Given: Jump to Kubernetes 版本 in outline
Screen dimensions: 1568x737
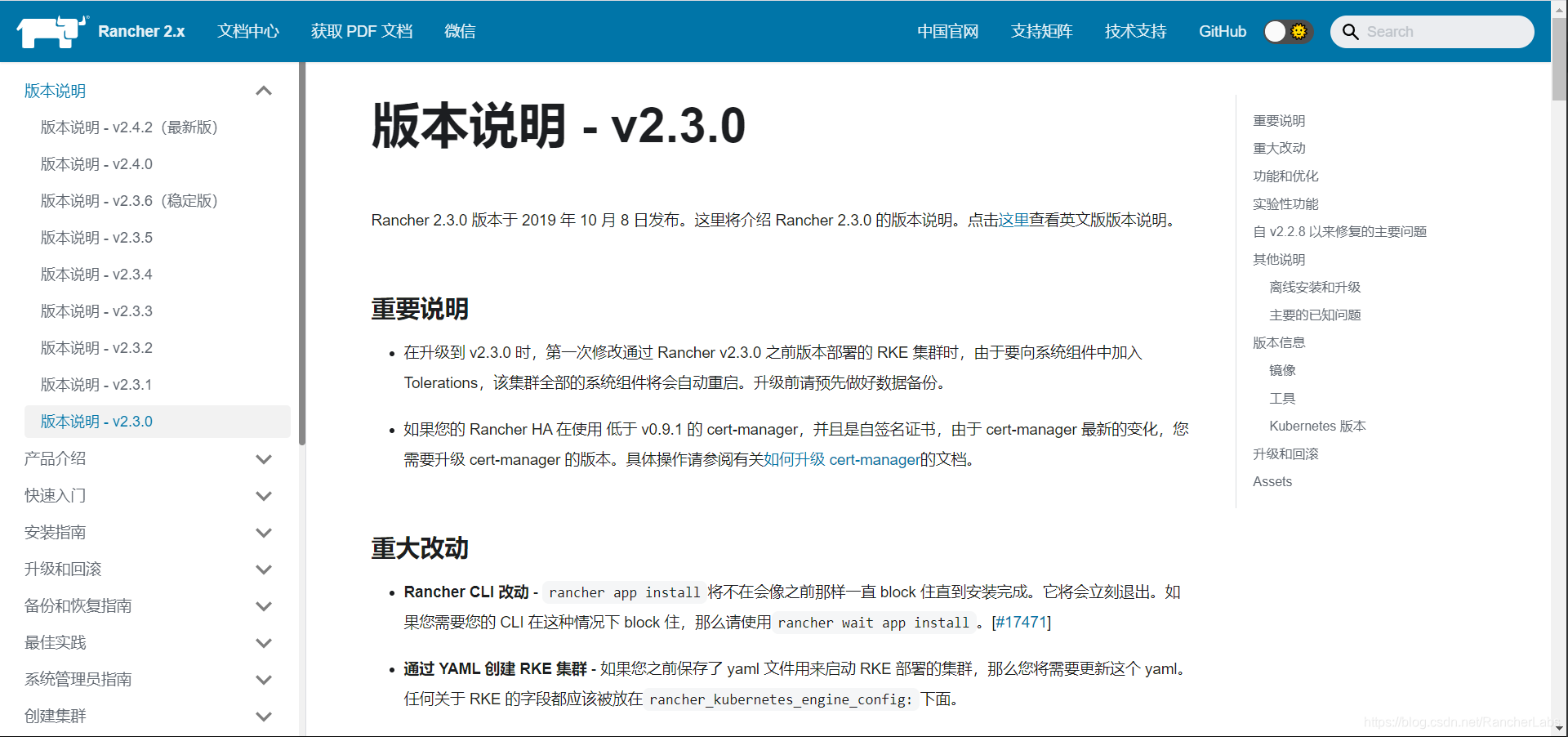Looking at the screenshot, I should (x=1317, y=427).
